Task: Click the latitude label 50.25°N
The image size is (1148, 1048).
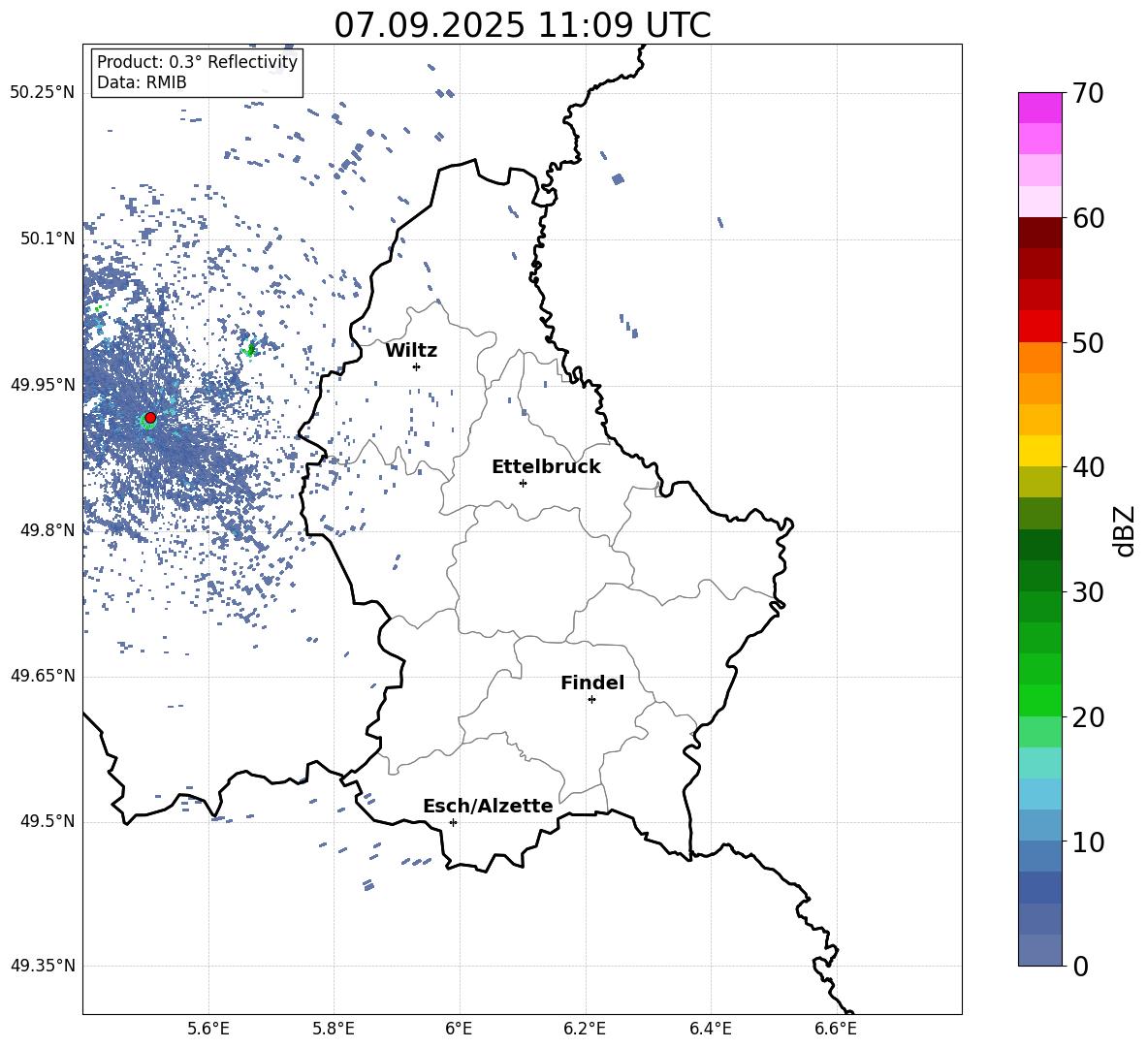Action: [x=43, y=93]
